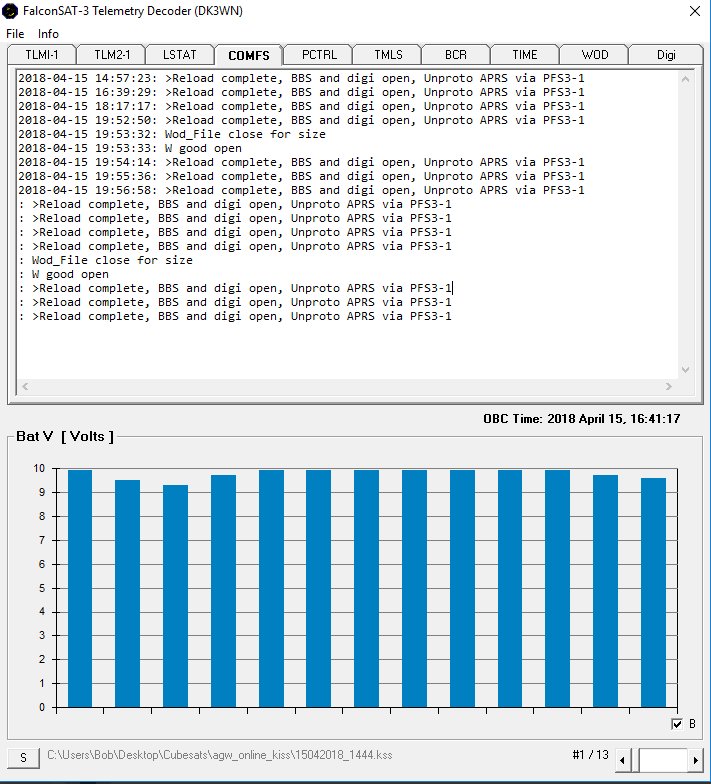Click the frame scrollbar left arrow
This screenshot has height=784, width=711.
pos(622,760)
